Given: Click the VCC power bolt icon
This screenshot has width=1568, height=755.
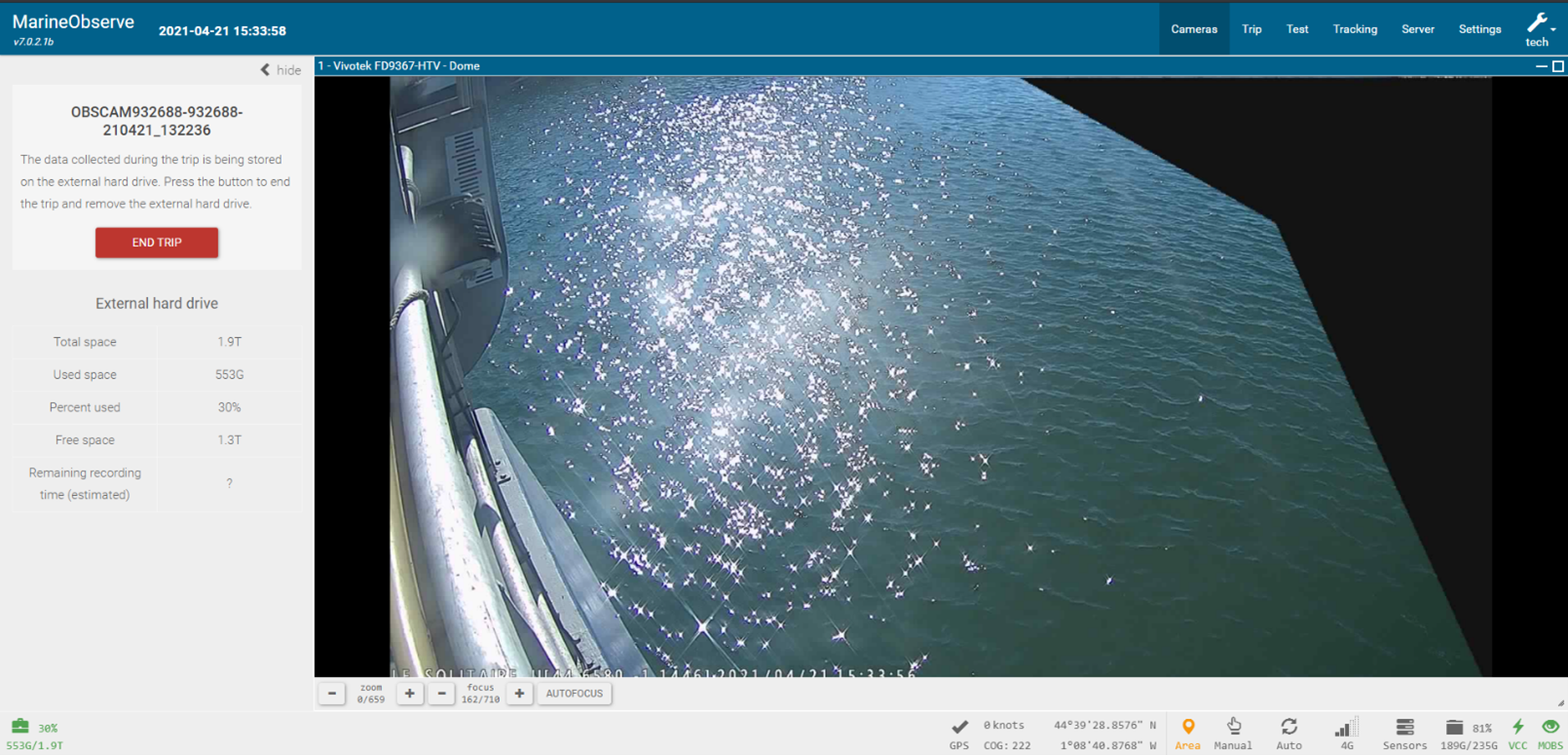Looking at the screenshot, I should [x=1517, y=727].
